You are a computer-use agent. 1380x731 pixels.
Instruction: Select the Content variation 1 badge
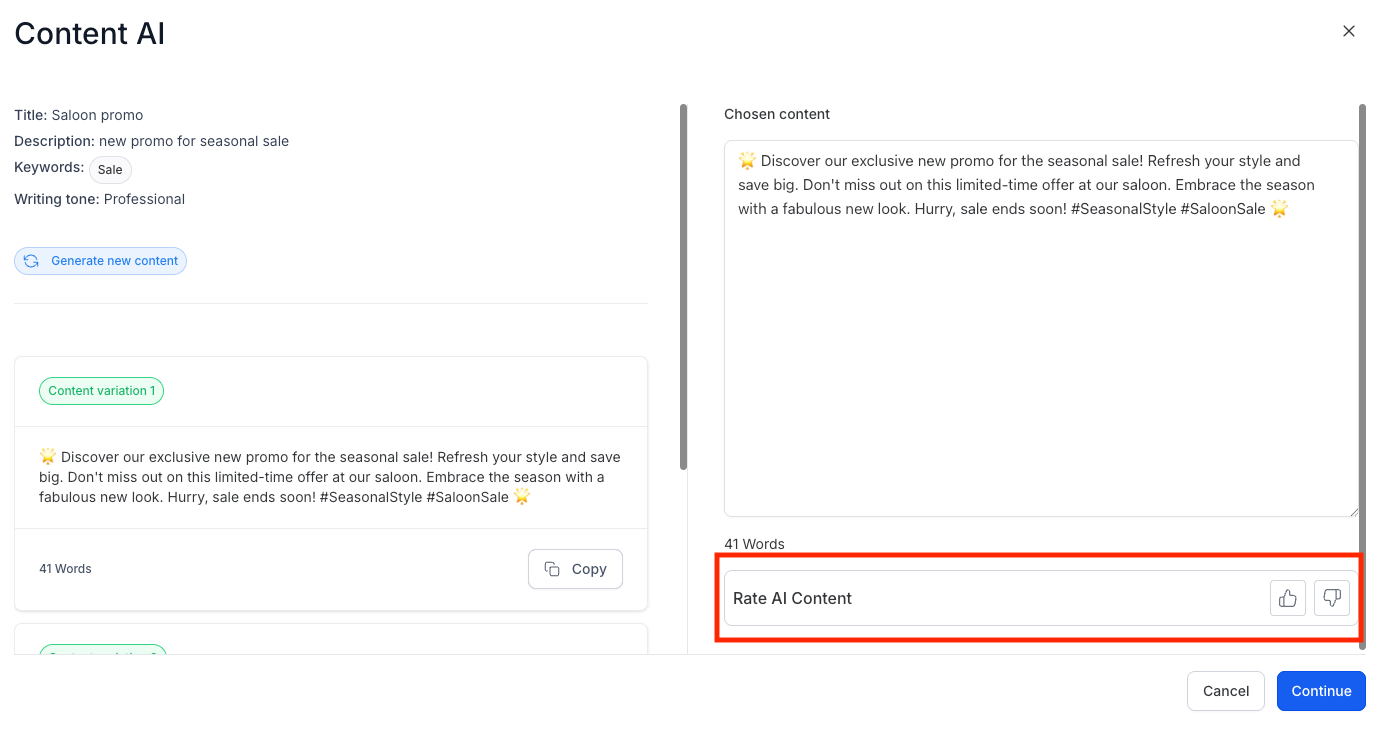(101, 391)
